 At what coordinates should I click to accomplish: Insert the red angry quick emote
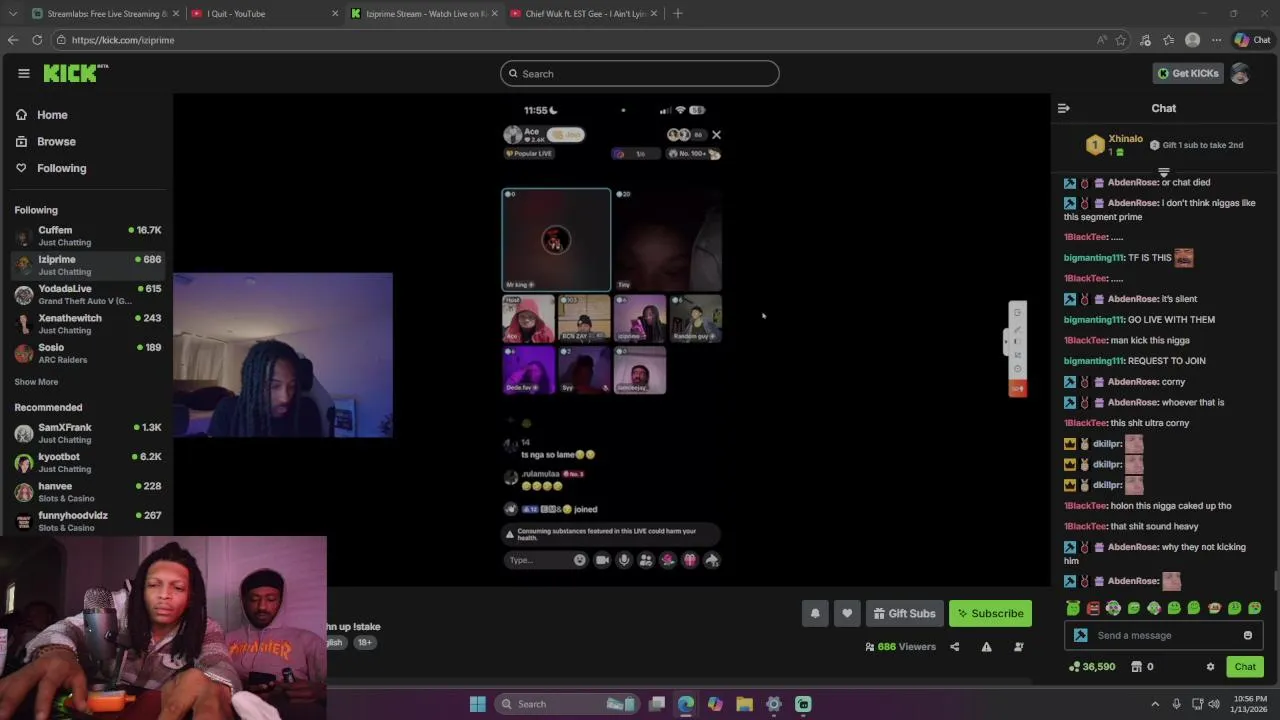[x=1093, y=608]
